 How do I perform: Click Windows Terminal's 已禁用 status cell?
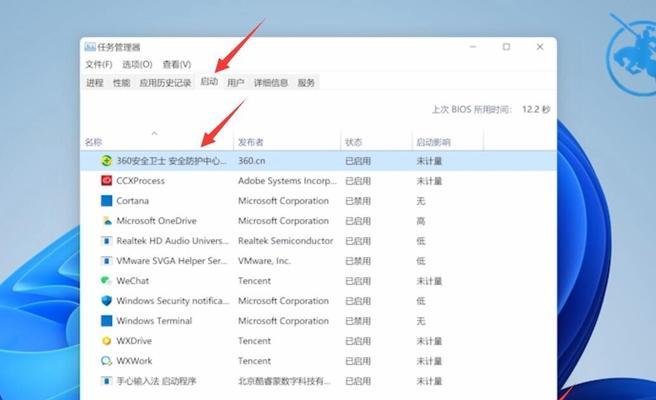coord(358,321)
